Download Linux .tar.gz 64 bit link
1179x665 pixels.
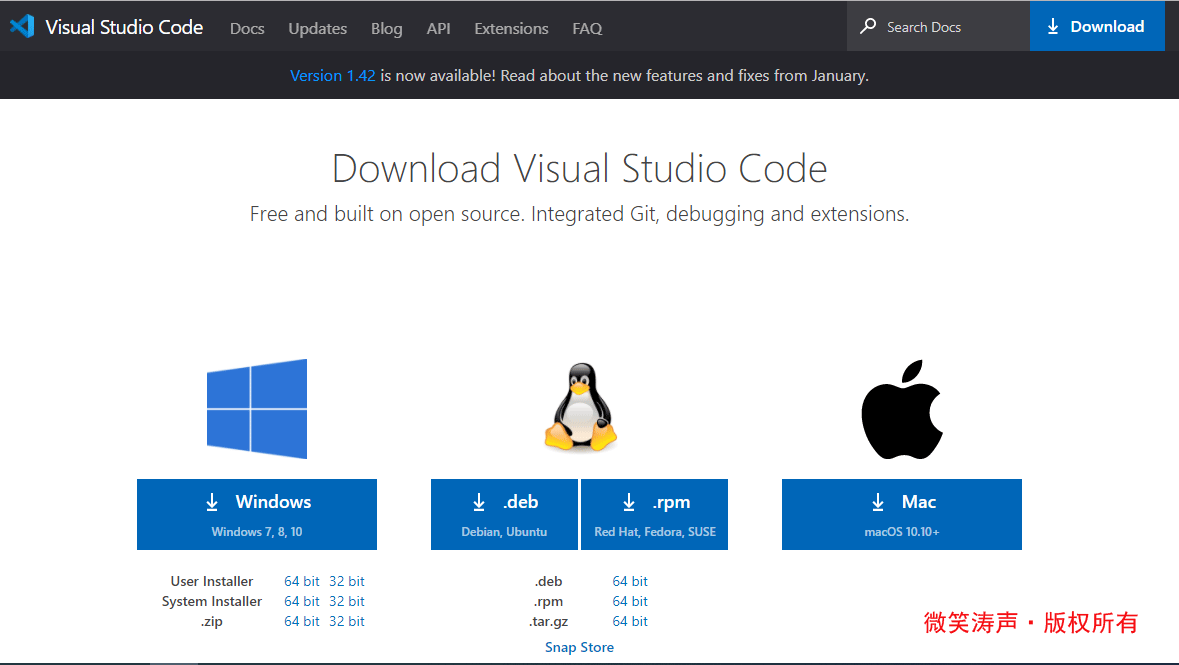[630, 621]
